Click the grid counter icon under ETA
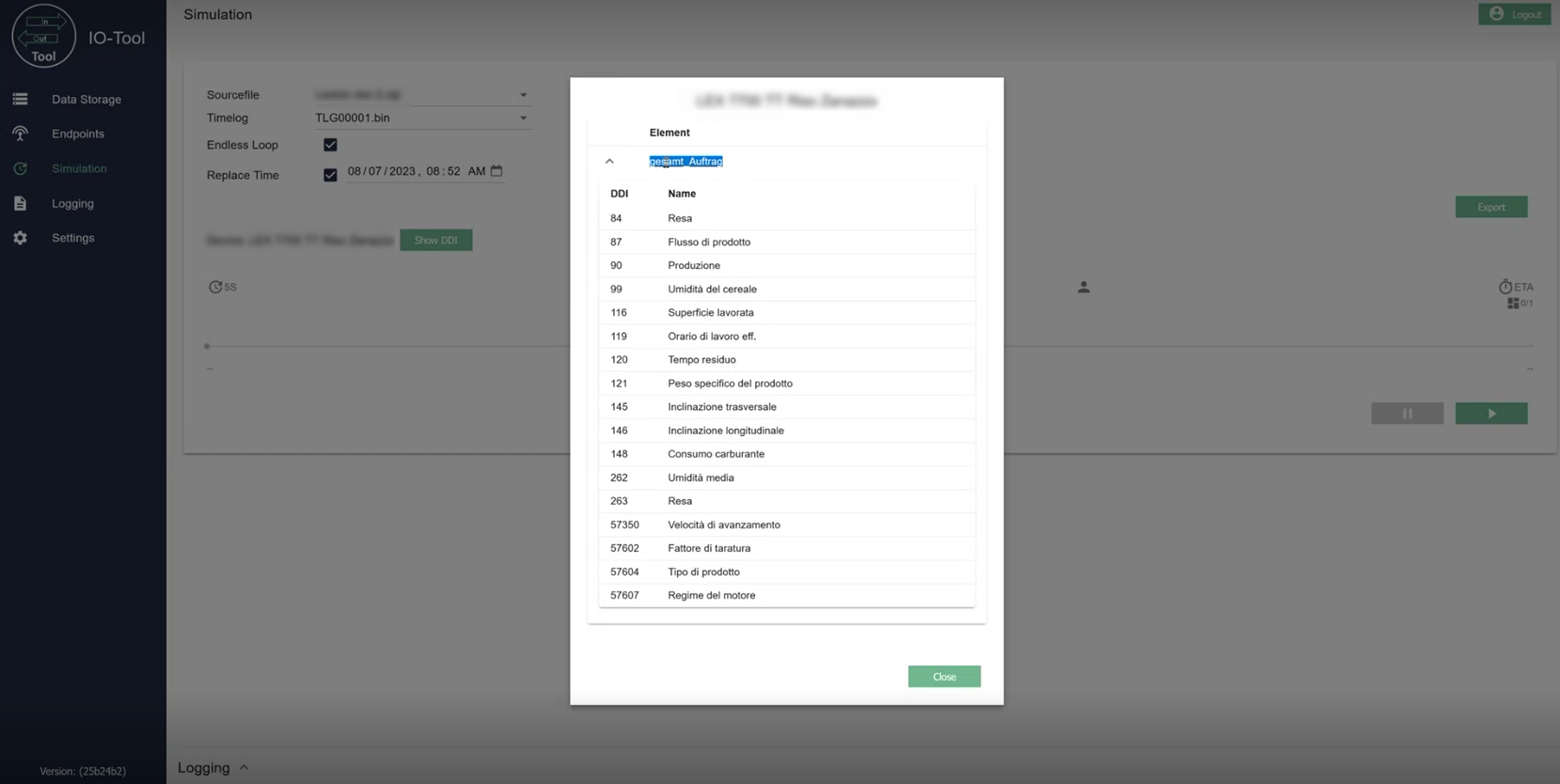Image resolution: width=1560 pixels, height=784 pixels. (x=1512, y=304)
